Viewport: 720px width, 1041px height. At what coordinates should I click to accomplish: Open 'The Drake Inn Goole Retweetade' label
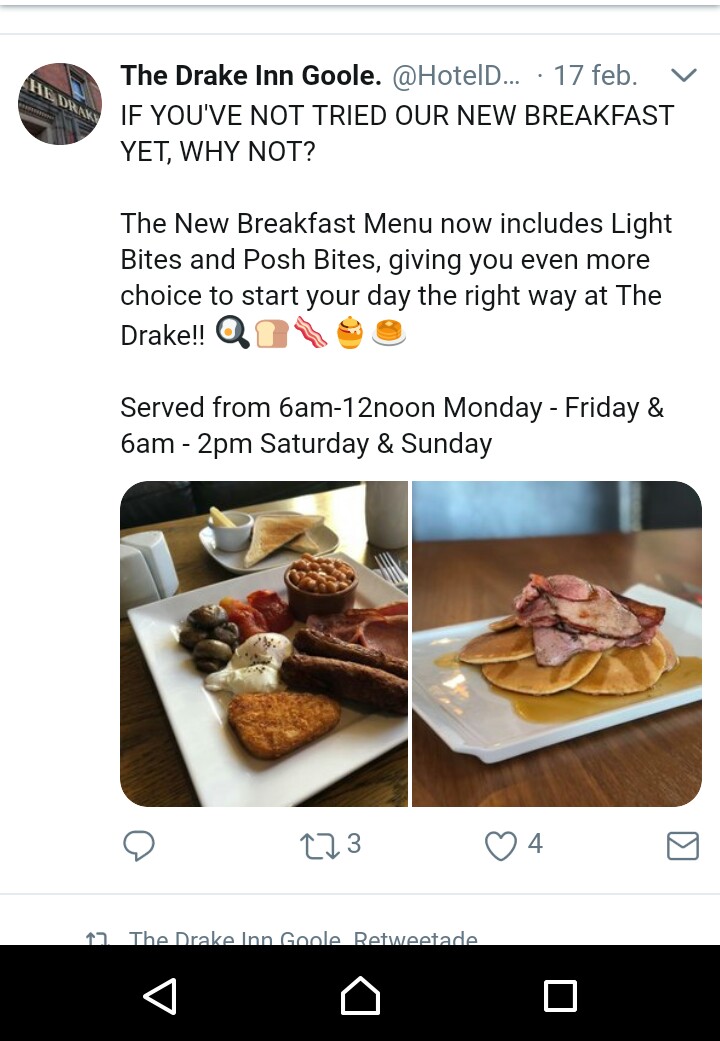(303, 938)
